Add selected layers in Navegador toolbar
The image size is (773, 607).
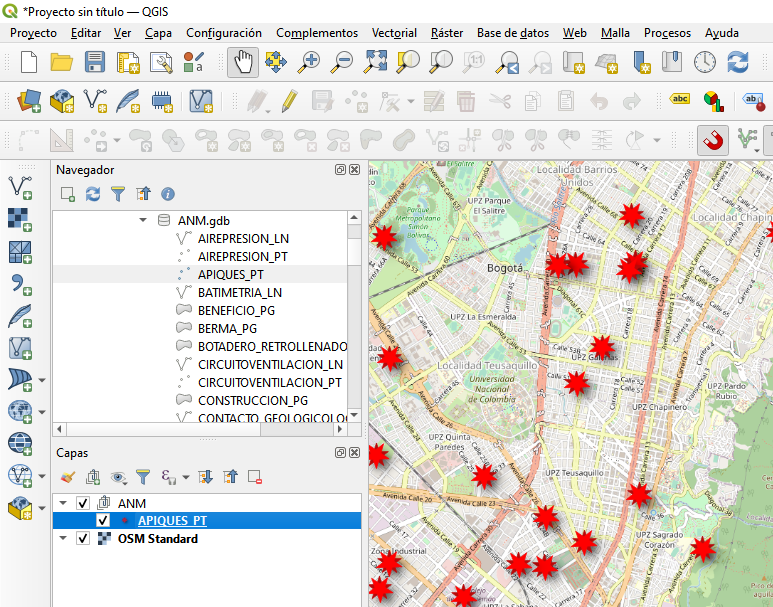tap(68, 194)
